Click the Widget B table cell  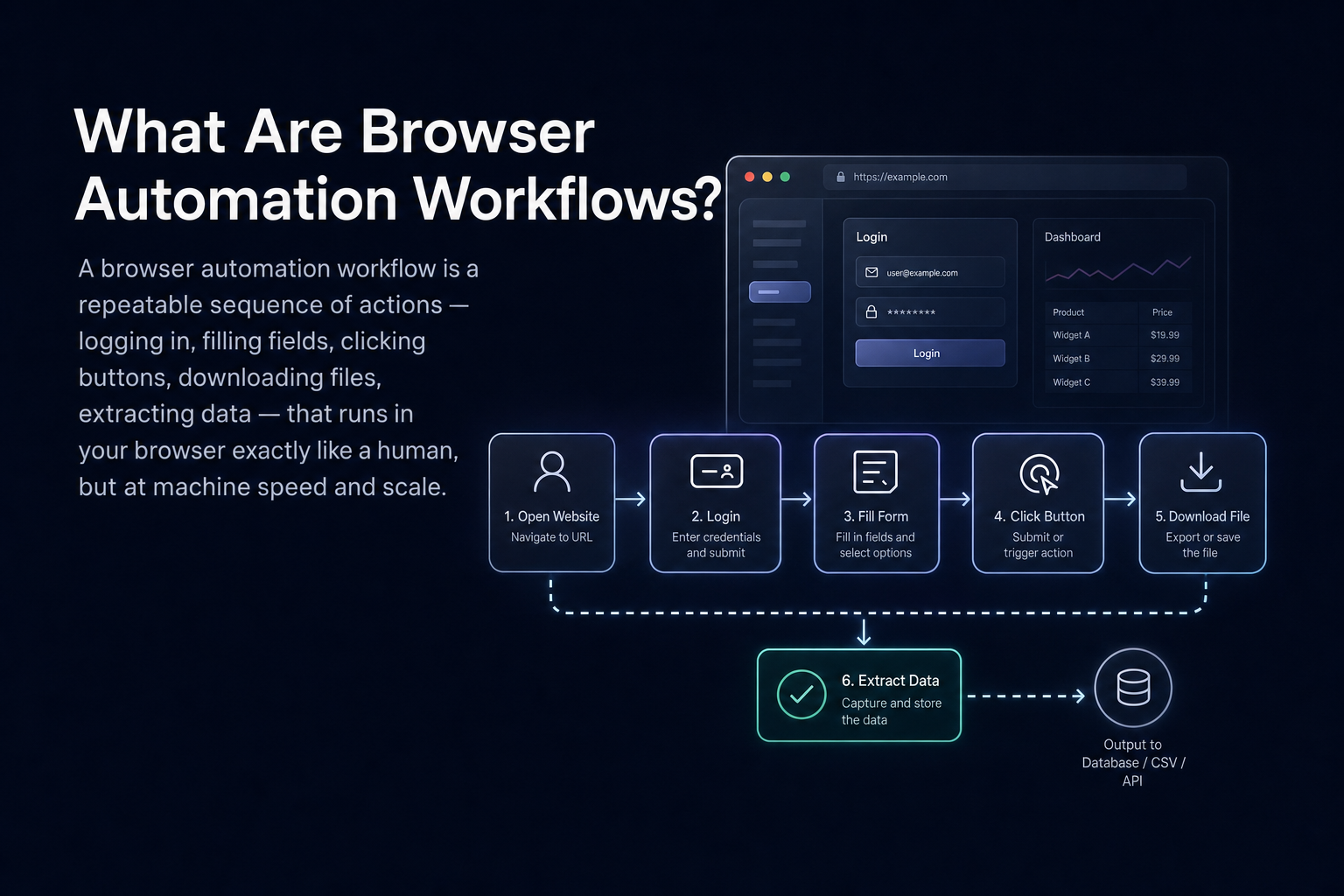(x=1071, y=359)
